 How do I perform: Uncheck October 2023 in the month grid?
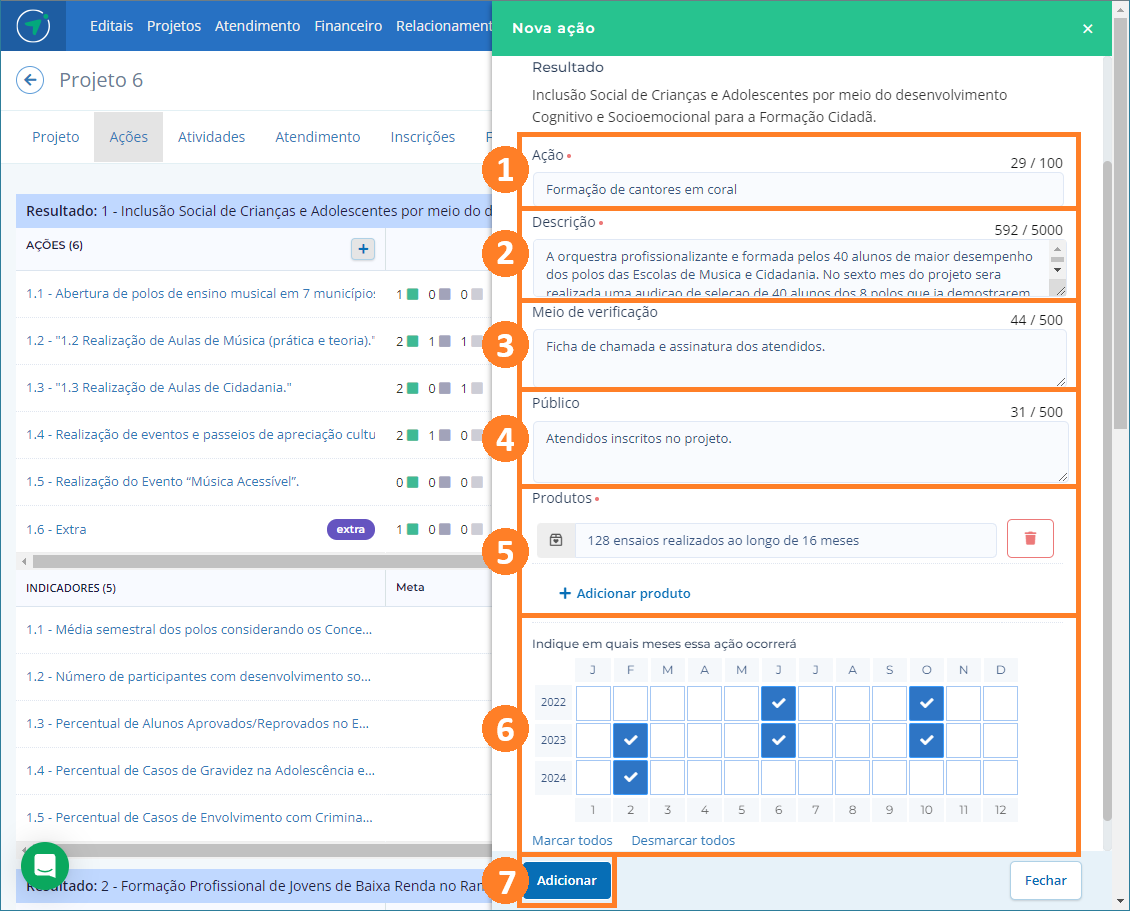tap(926, 740)
